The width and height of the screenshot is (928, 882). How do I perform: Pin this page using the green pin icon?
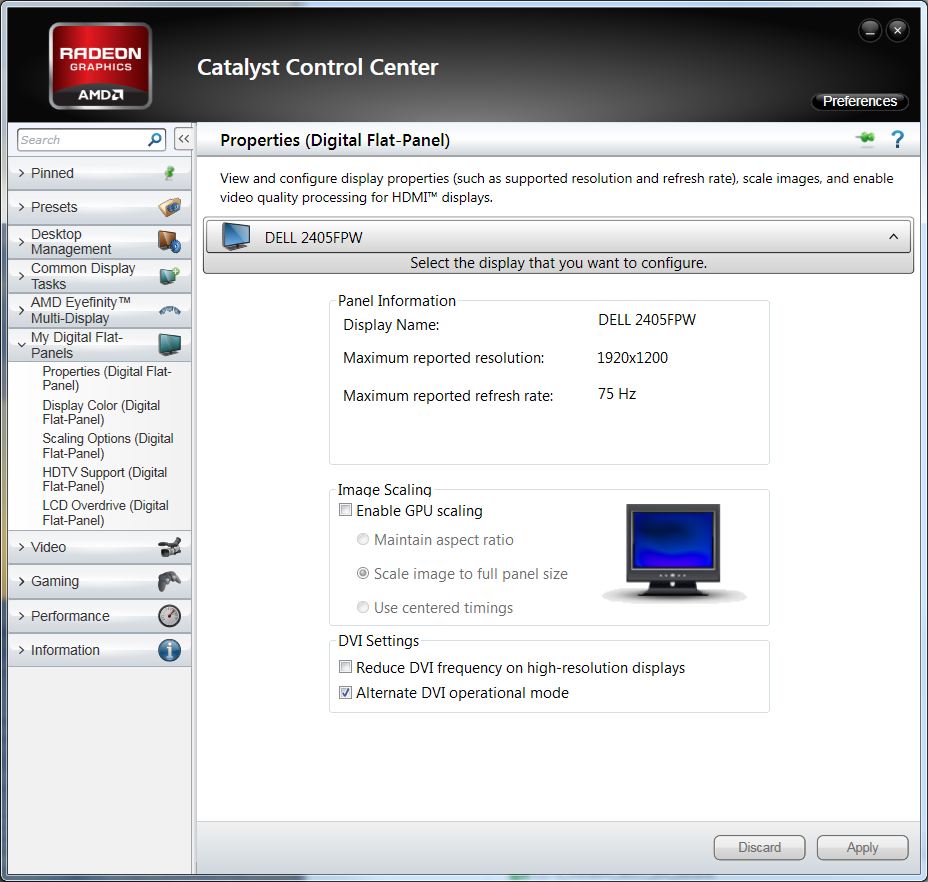pyautogui.click(x=865, y=139)
